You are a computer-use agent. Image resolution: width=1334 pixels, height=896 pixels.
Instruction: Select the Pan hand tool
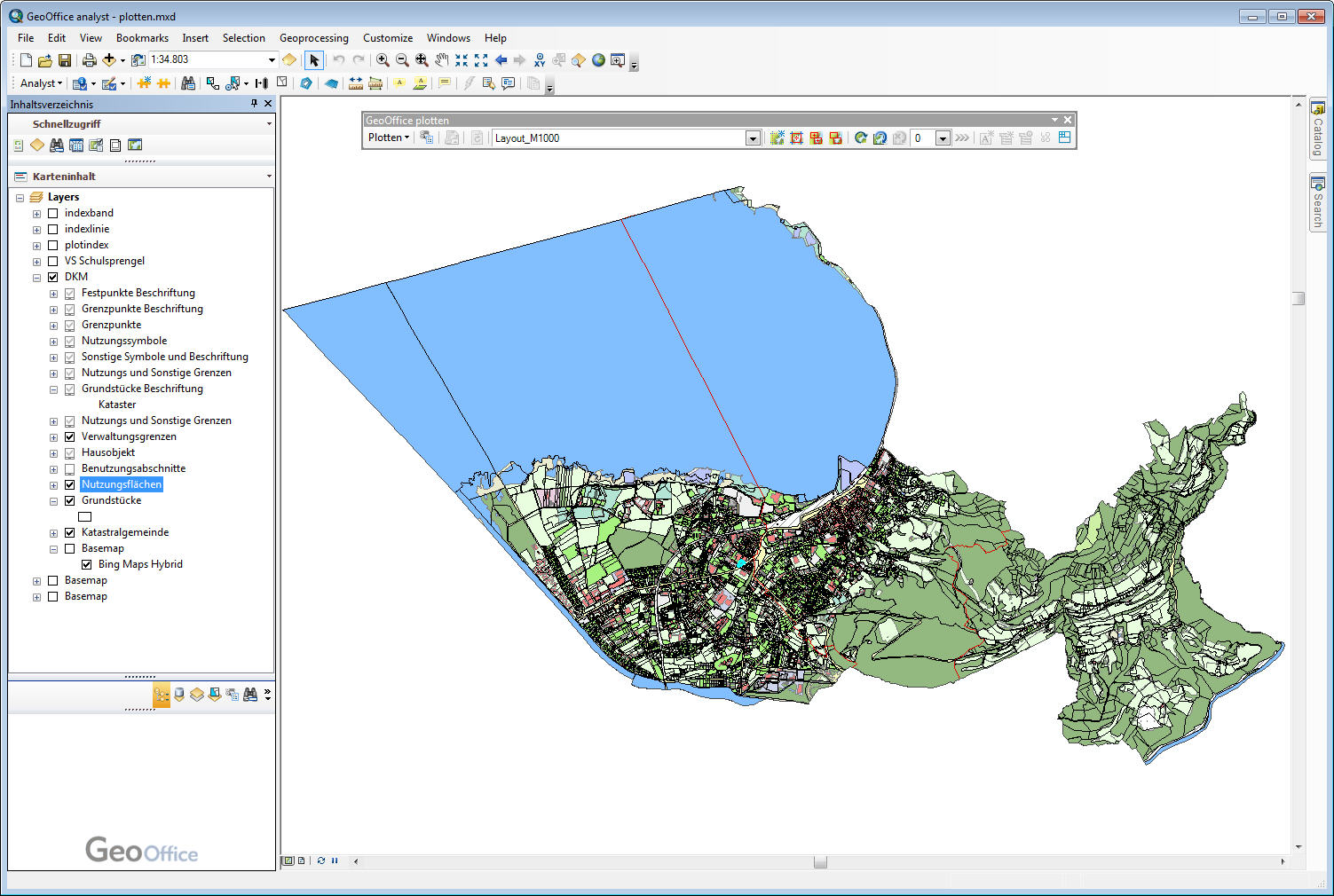pyautogui.click(x=441, y=60)
